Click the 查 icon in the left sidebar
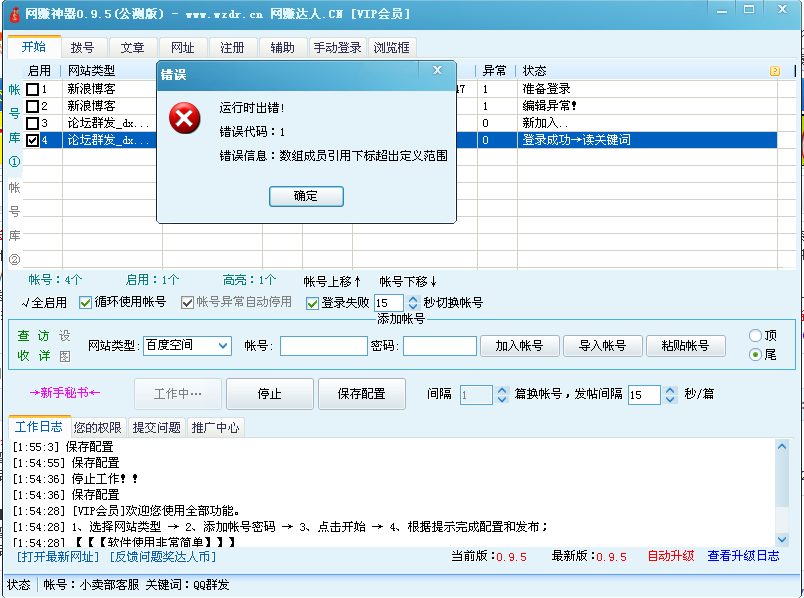 click(x=24, y=336)
